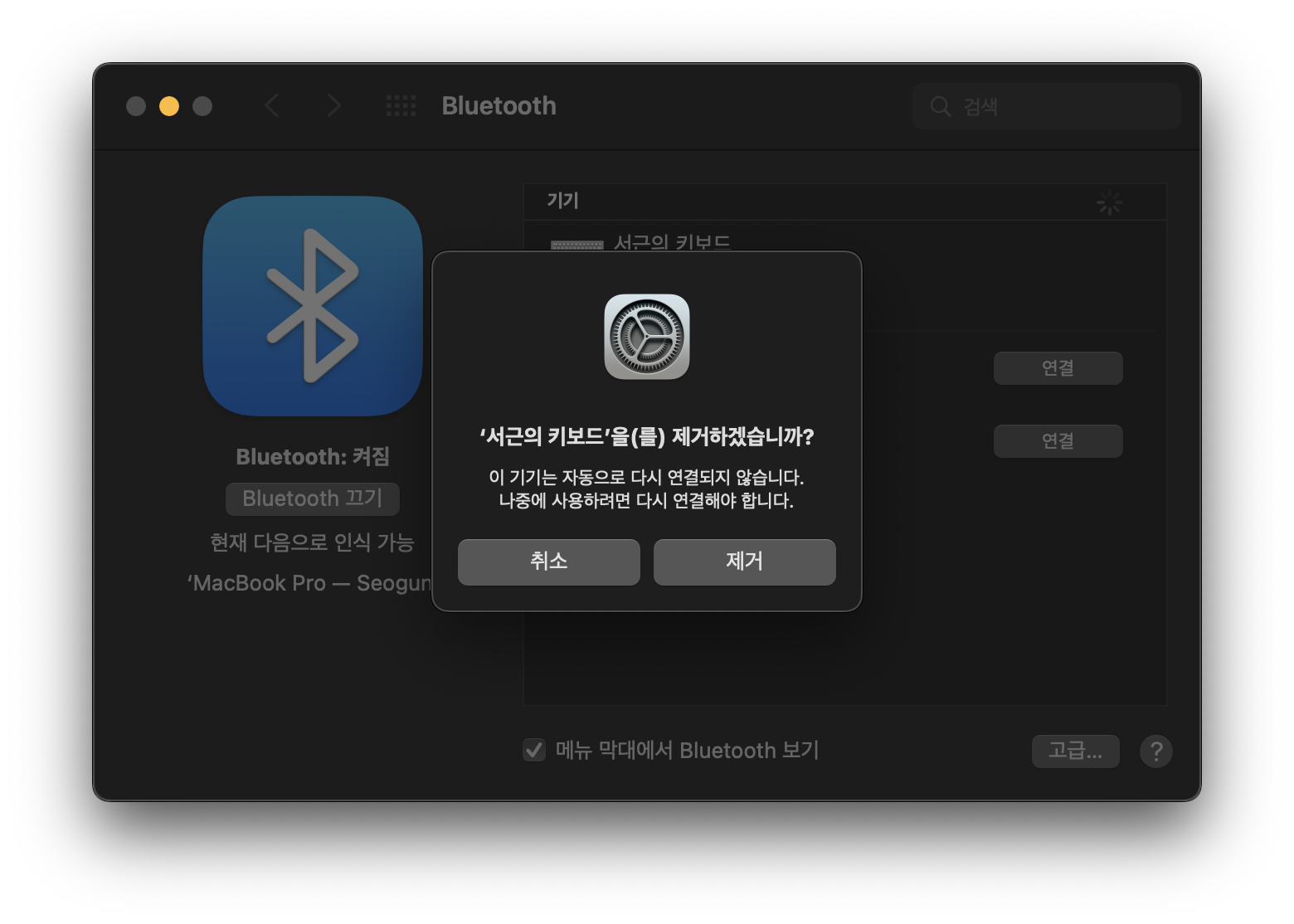Click the 기기 devices header

tap(562, 201)
